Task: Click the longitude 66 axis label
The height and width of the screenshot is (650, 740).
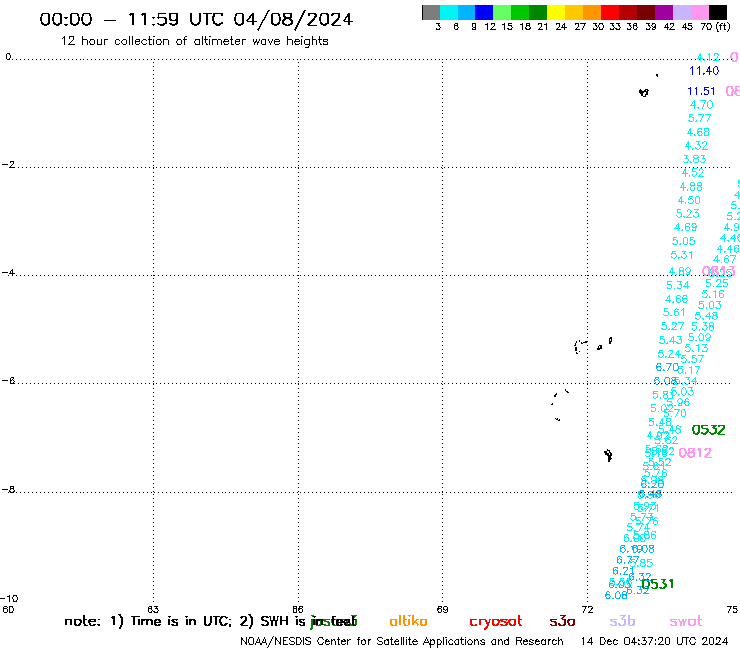Action: [298, 609]
